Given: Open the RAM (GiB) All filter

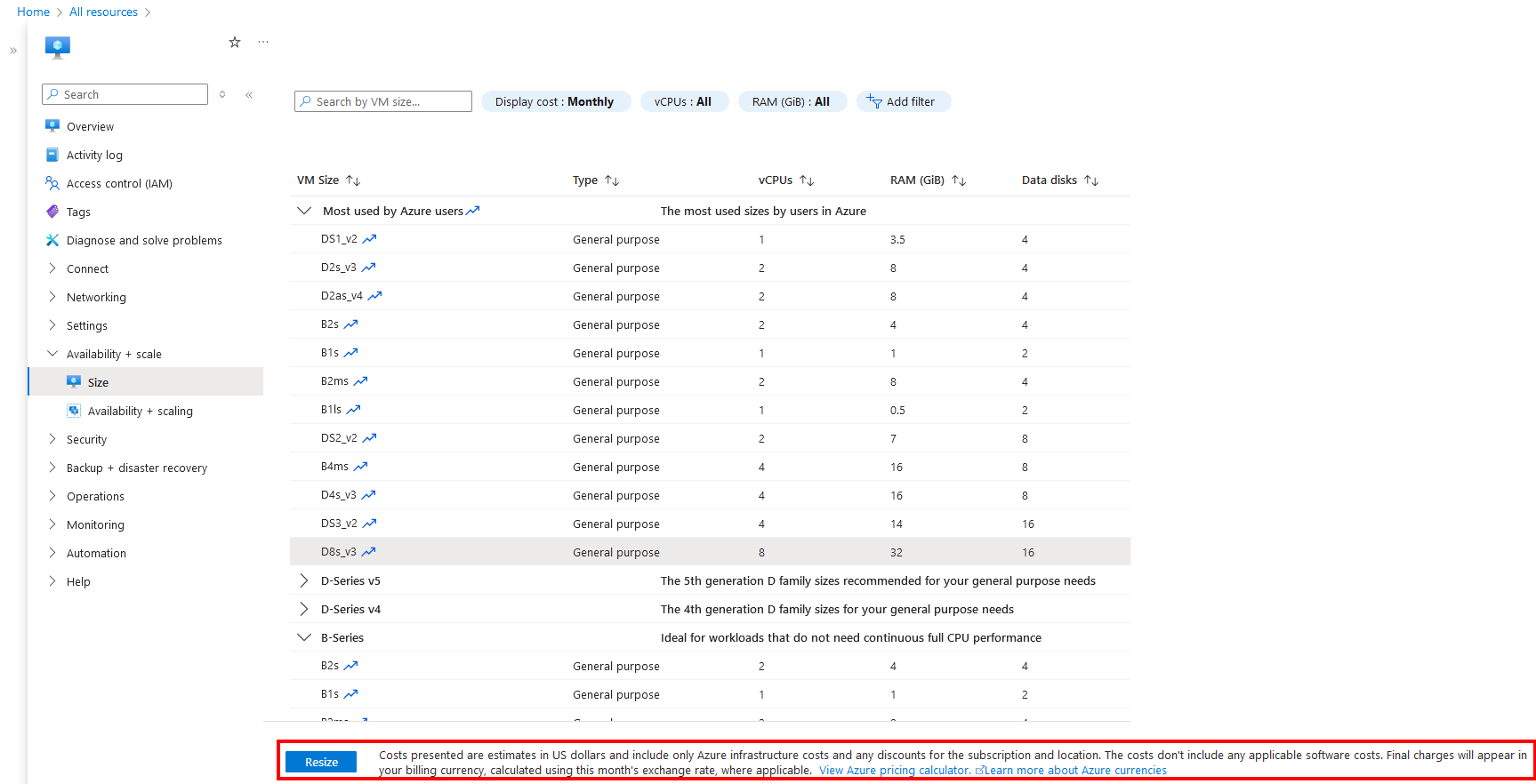Looking at the screenshot, I should click(x=792, y=101).
